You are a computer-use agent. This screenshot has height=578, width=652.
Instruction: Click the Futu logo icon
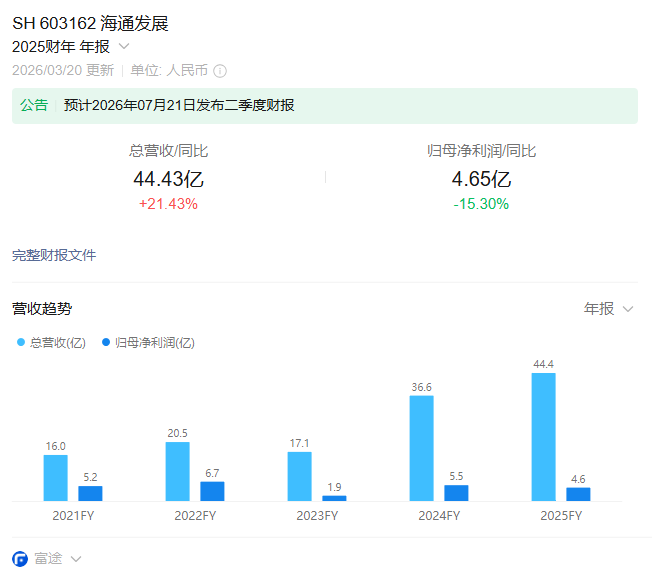click(x=20, y=558)
